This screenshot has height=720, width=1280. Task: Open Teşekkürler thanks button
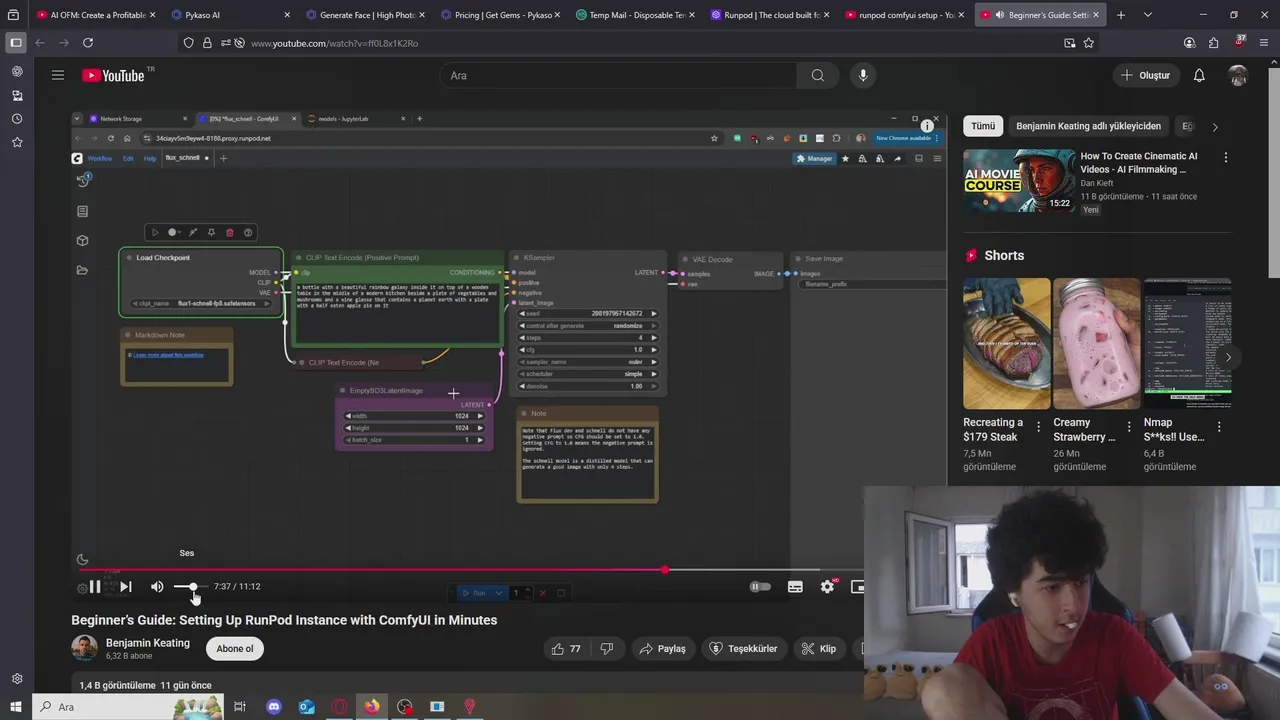pyautogui.click(x=744, y=649)
